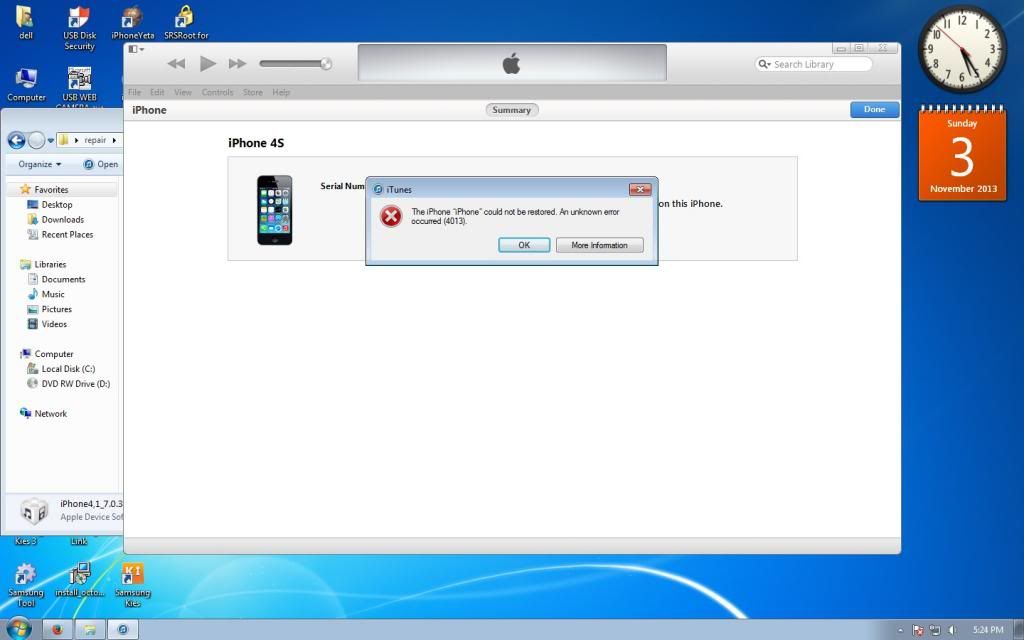Click the iTunes play button

[207, 64]
